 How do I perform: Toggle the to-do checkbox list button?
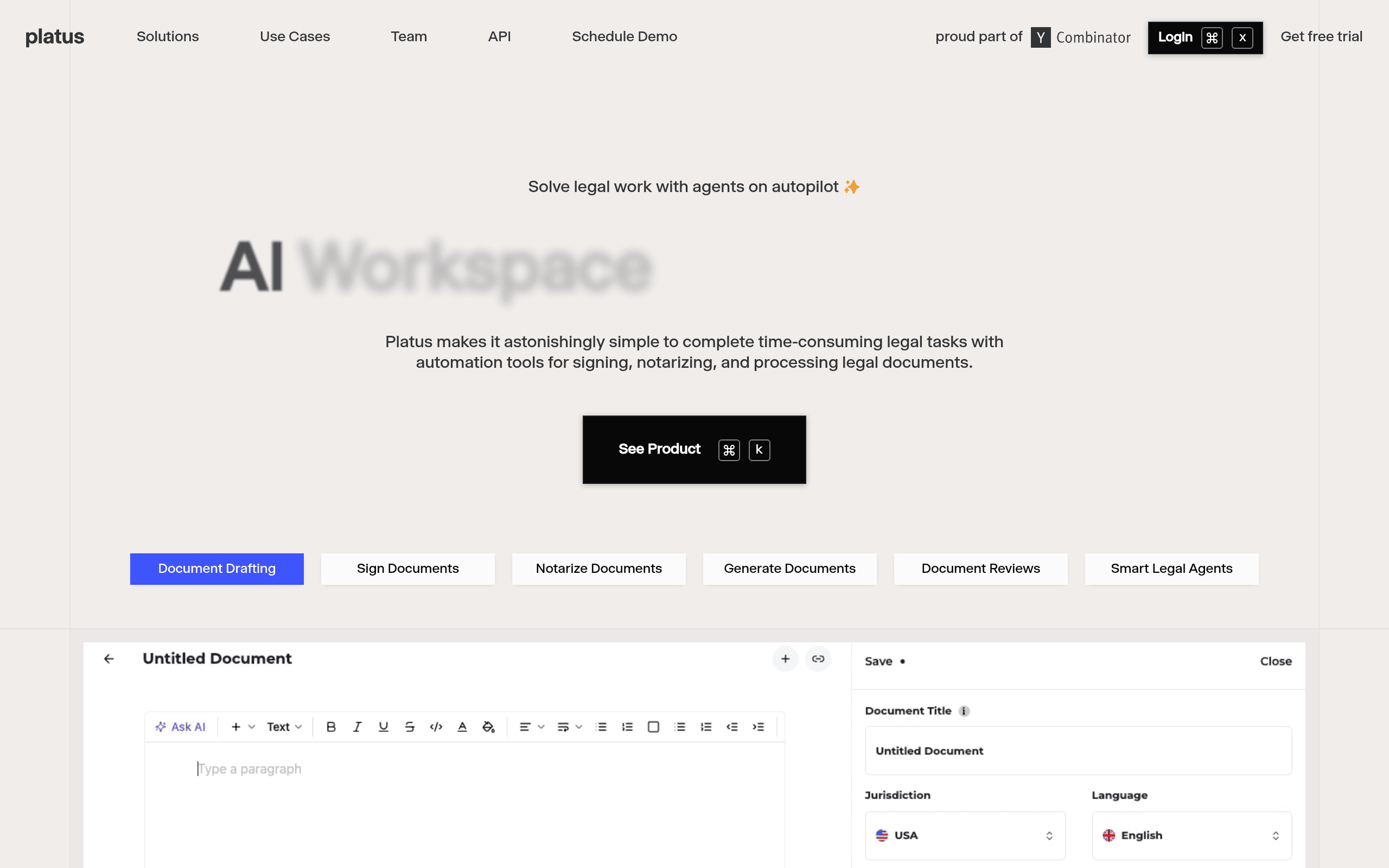pos(653,727)
